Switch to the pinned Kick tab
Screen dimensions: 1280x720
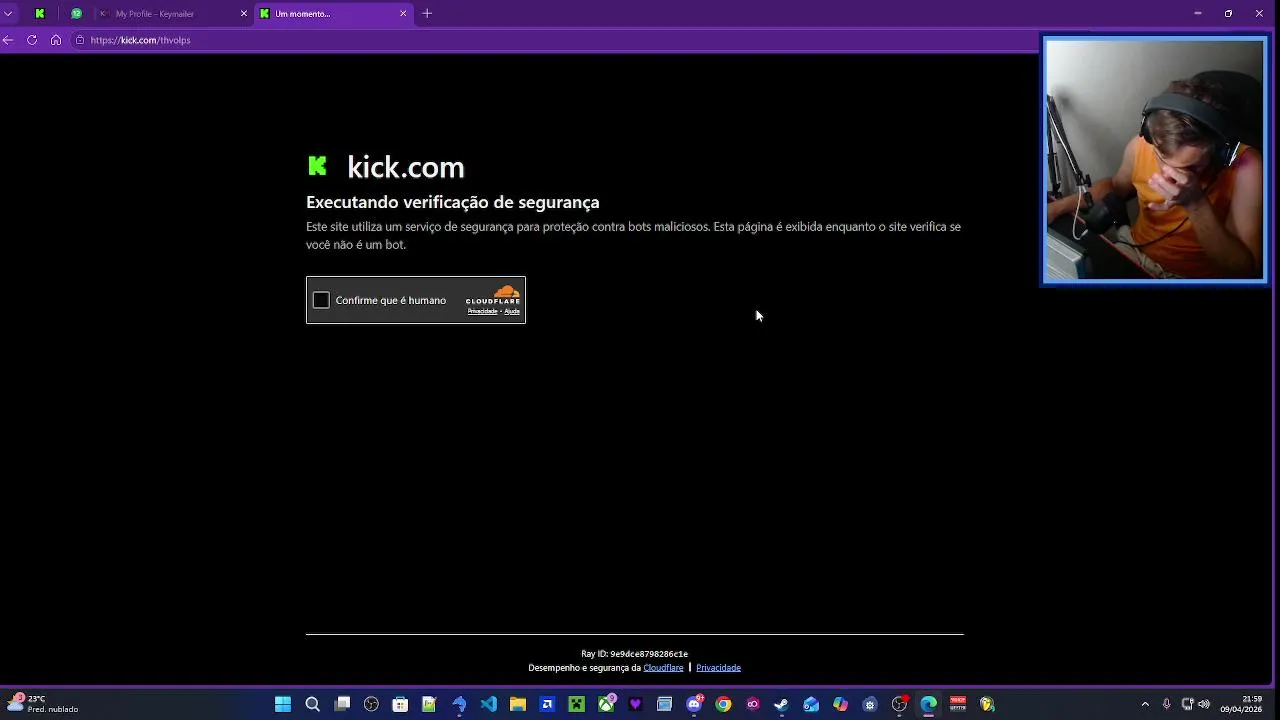[x=39, y=14]
